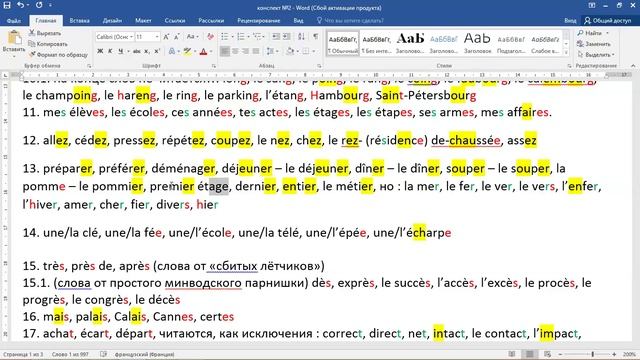Clear all formatting eraser icon
Screen dimensions: 640x360
pos(210,37)
